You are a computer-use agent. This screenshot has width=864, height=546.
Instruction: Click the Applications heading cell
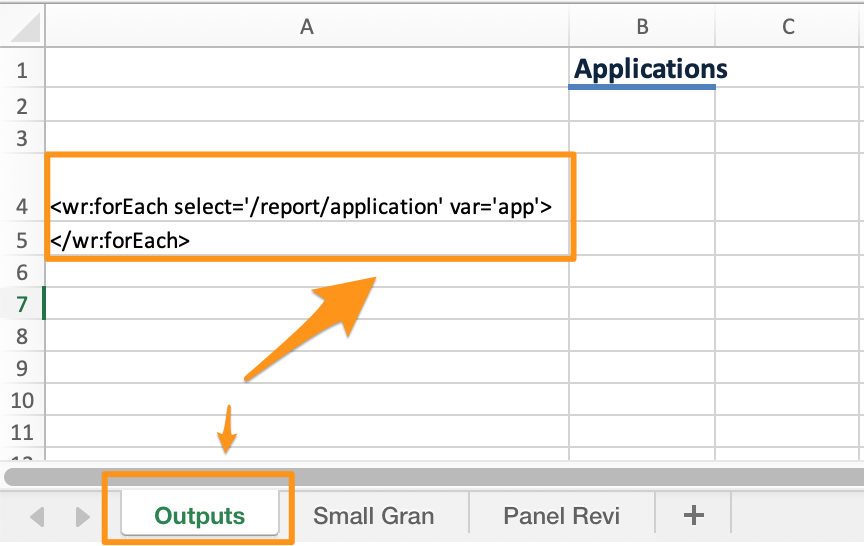point(642,70)
